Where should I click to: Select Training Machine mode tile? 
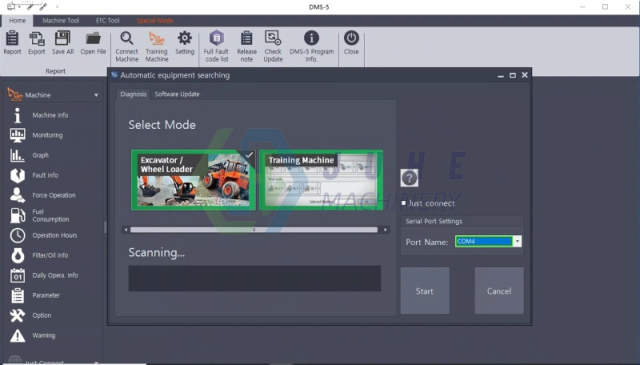[x=321, y=180]
